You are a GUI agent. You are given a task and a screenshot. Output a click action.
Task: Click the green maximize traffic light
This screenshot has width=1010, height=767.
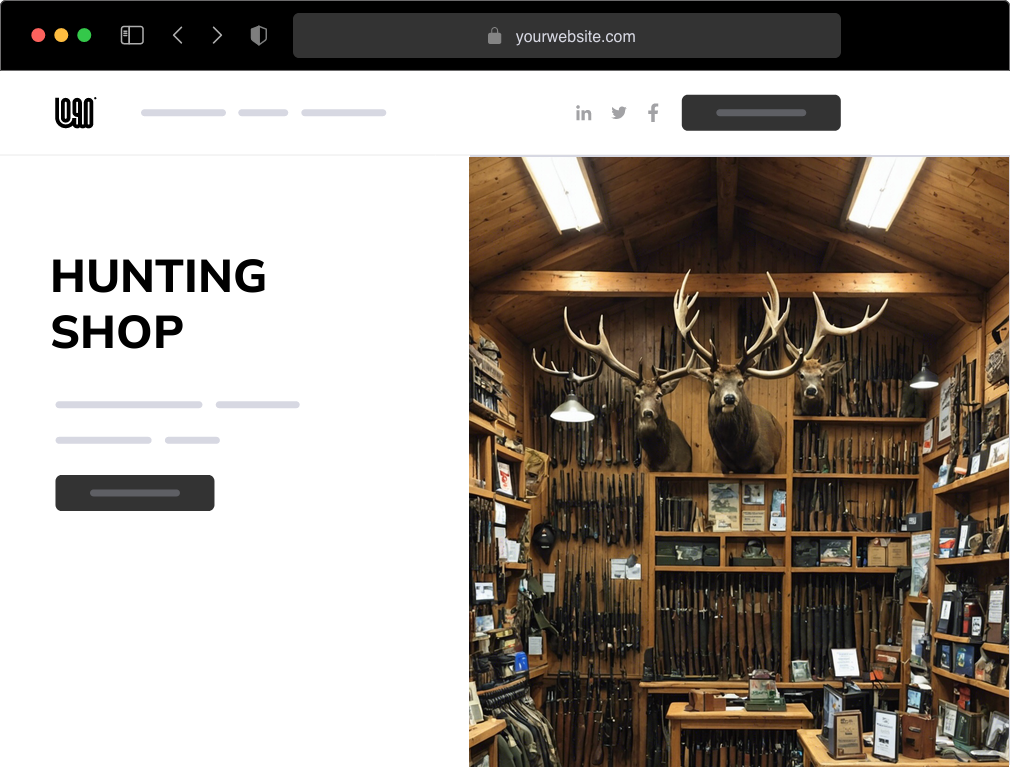(x=85, y=33)
